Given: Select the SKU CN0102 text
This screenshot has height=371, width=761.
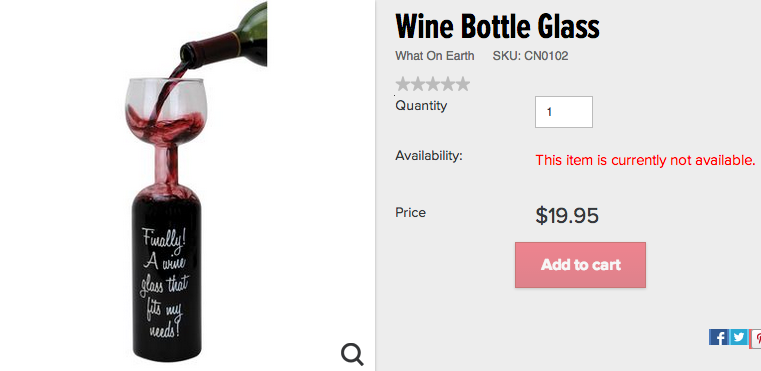Looking at the screenshot, I should coord(530,56).
